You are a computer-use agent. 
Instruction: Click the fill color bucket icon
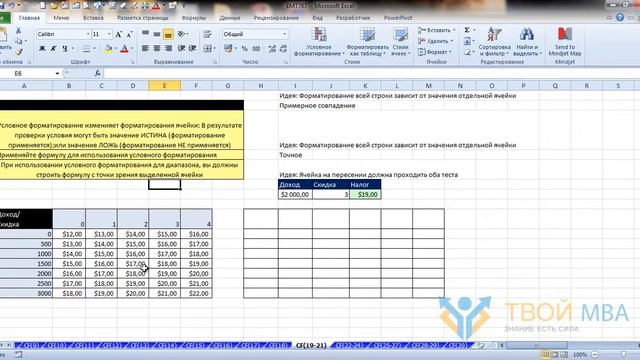[x=108, y=49]
